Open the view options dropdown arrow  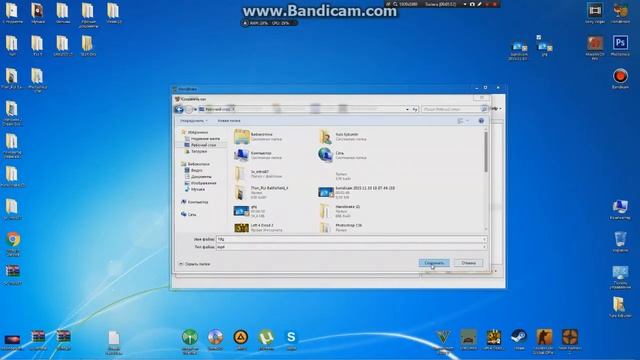pos(468,121)
